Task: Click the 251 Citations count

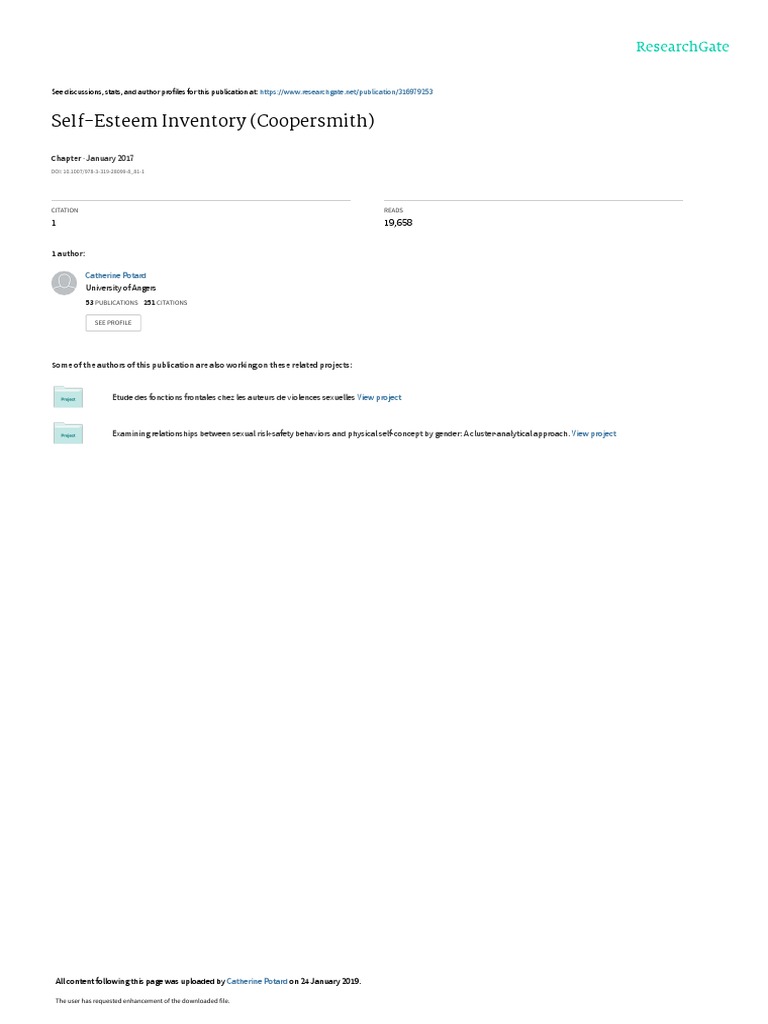Action: [x=165, y=303]
